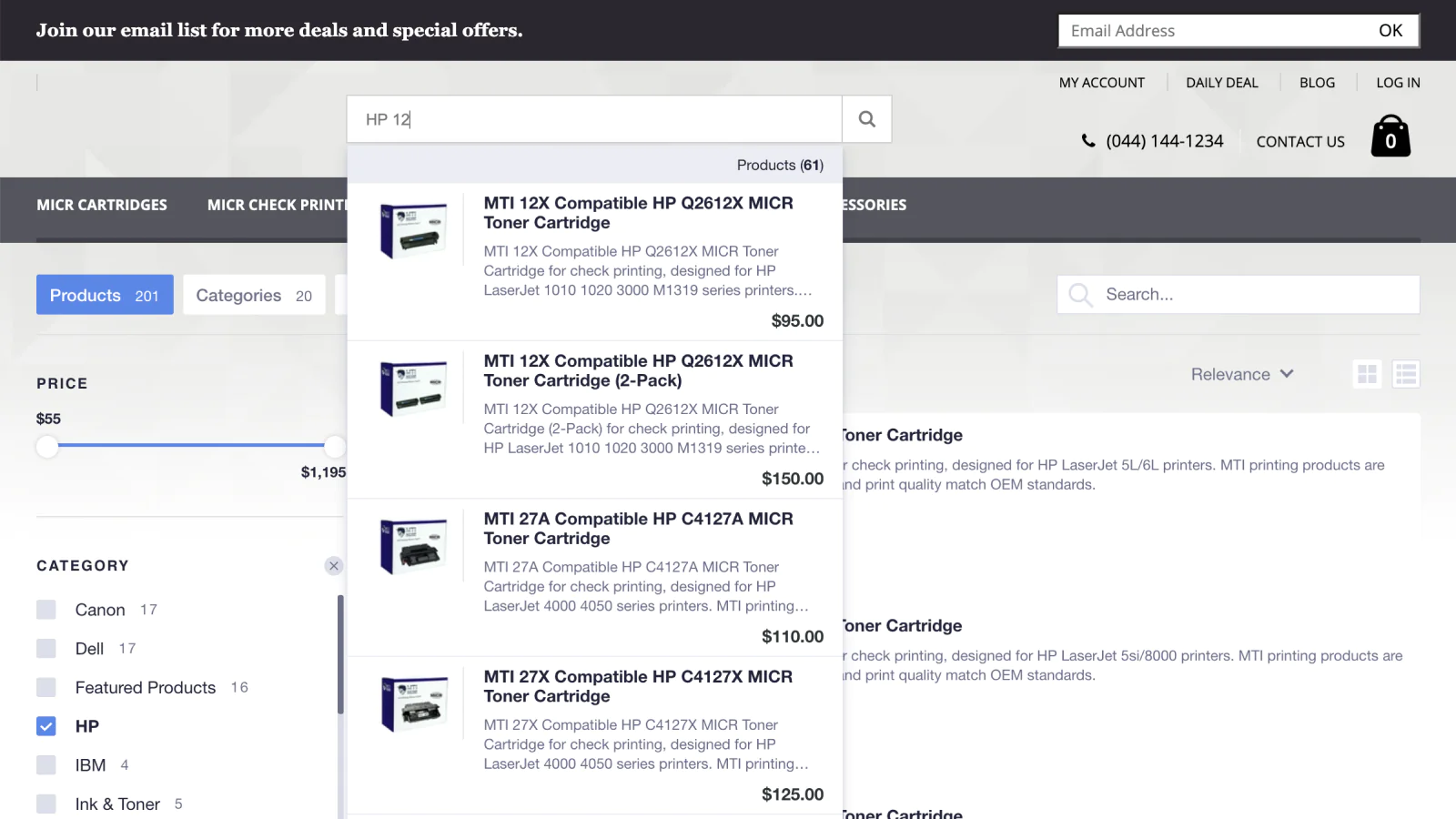Switch to list view layout icon
This screenshot has width=1456, height=819.
point(1406,374)
